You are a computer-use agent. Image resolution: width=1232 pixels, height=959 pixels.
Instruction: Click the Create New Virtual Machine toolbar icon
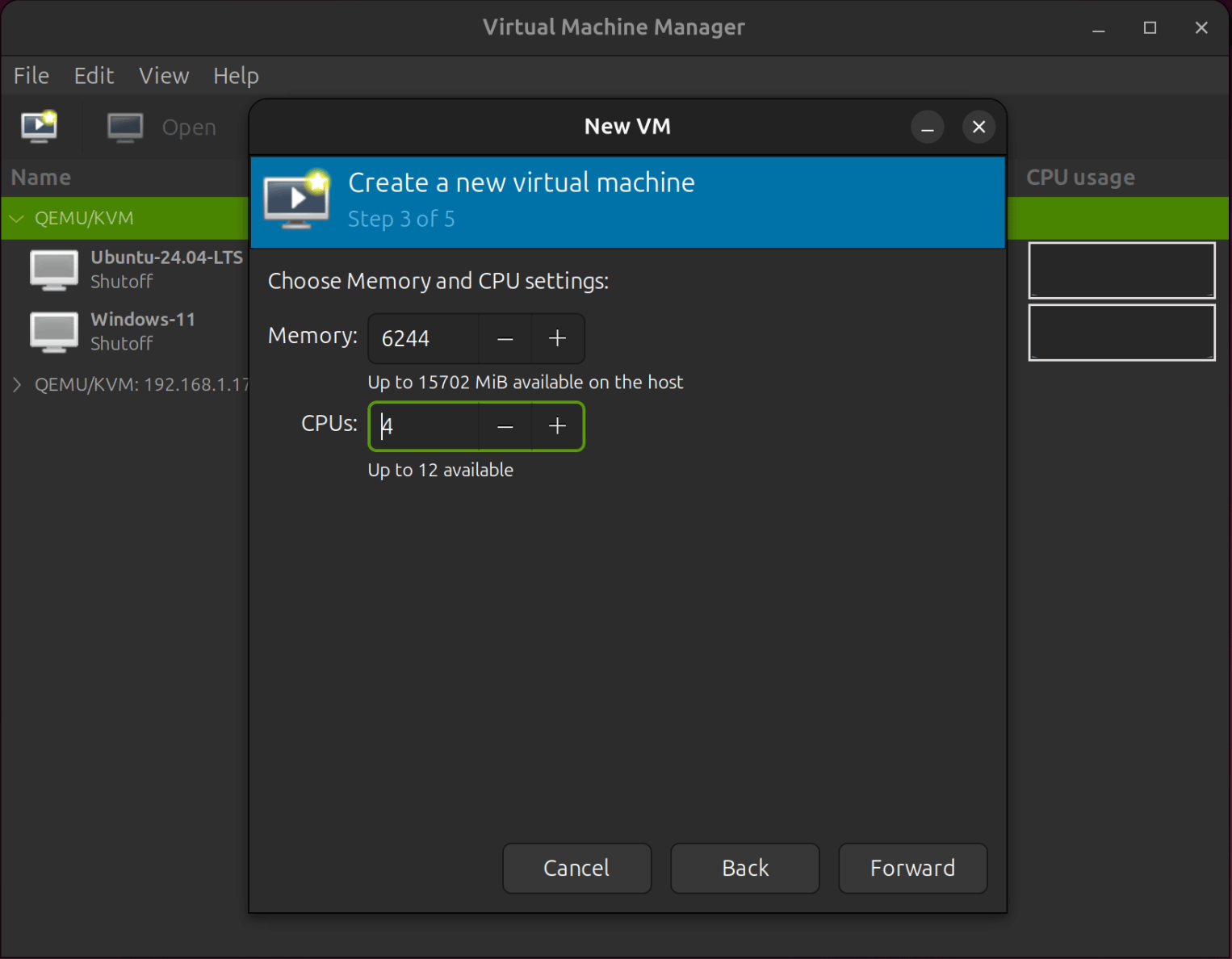39,127
